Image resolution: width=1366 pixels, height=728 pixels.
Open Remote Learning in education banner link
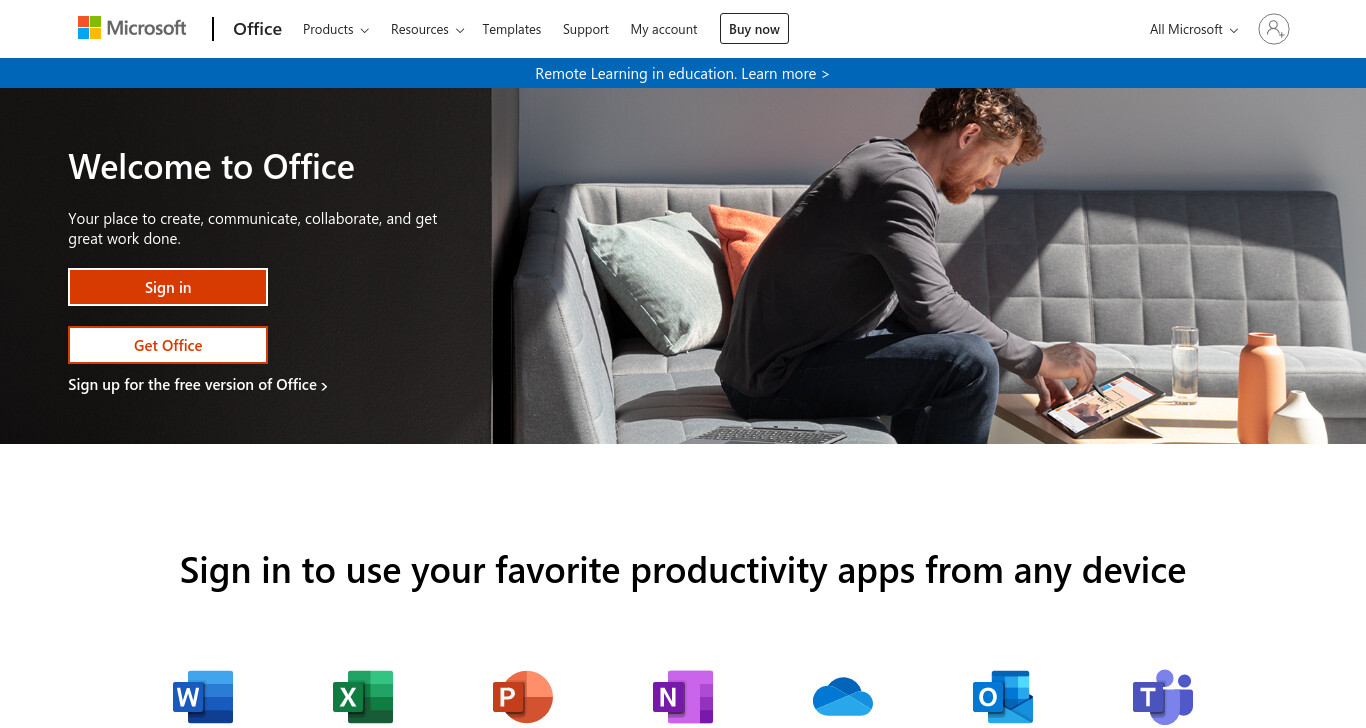point(682,73)
